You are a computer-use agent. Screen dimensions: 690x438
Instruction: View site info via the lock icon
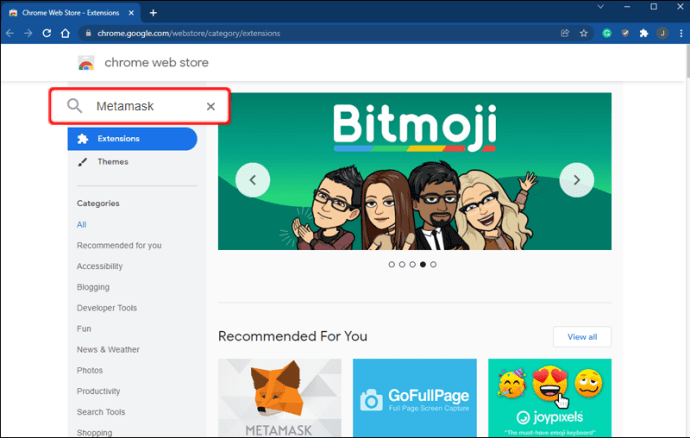tap(88, 33)
